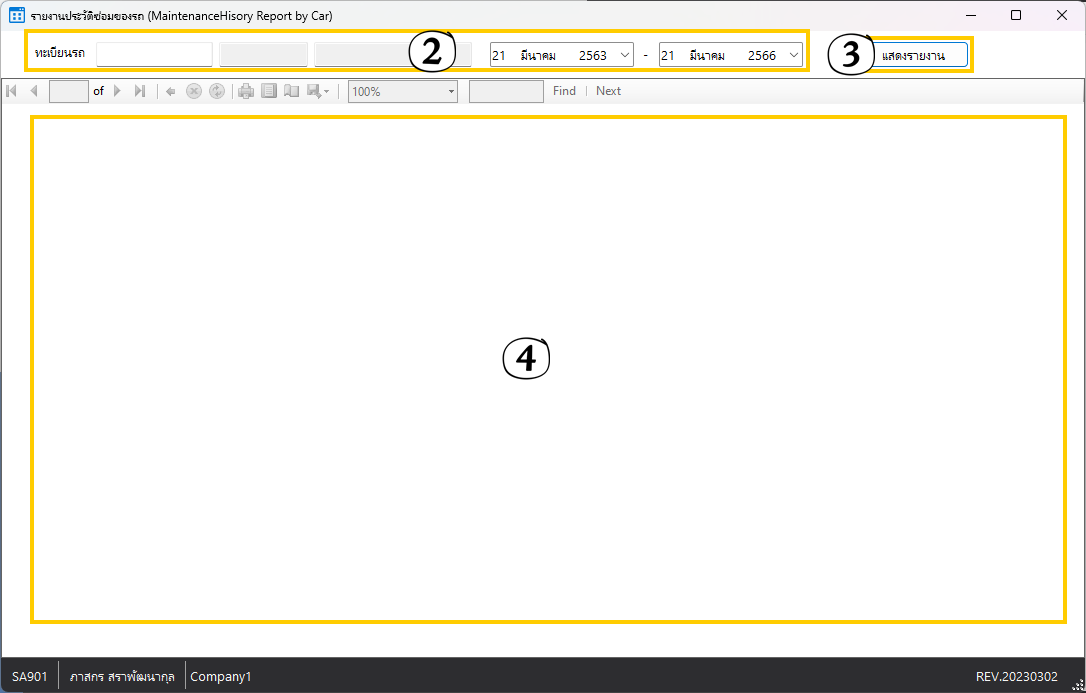Click the แสดงรายงาน button
Image resolution: width=1086 pixels, height=693 pixels.
coord(918,55)
